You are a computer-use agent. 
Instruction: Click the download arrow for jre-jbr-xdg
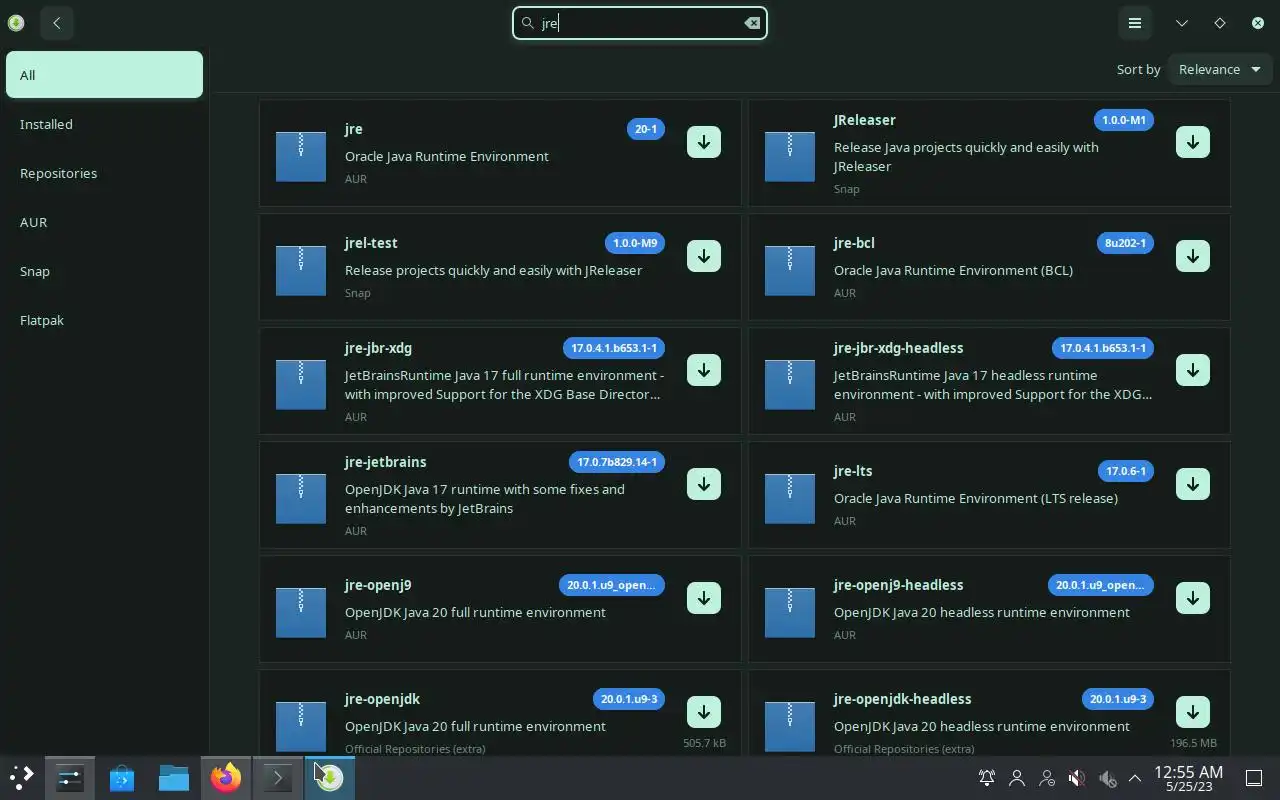click(704, 370)
